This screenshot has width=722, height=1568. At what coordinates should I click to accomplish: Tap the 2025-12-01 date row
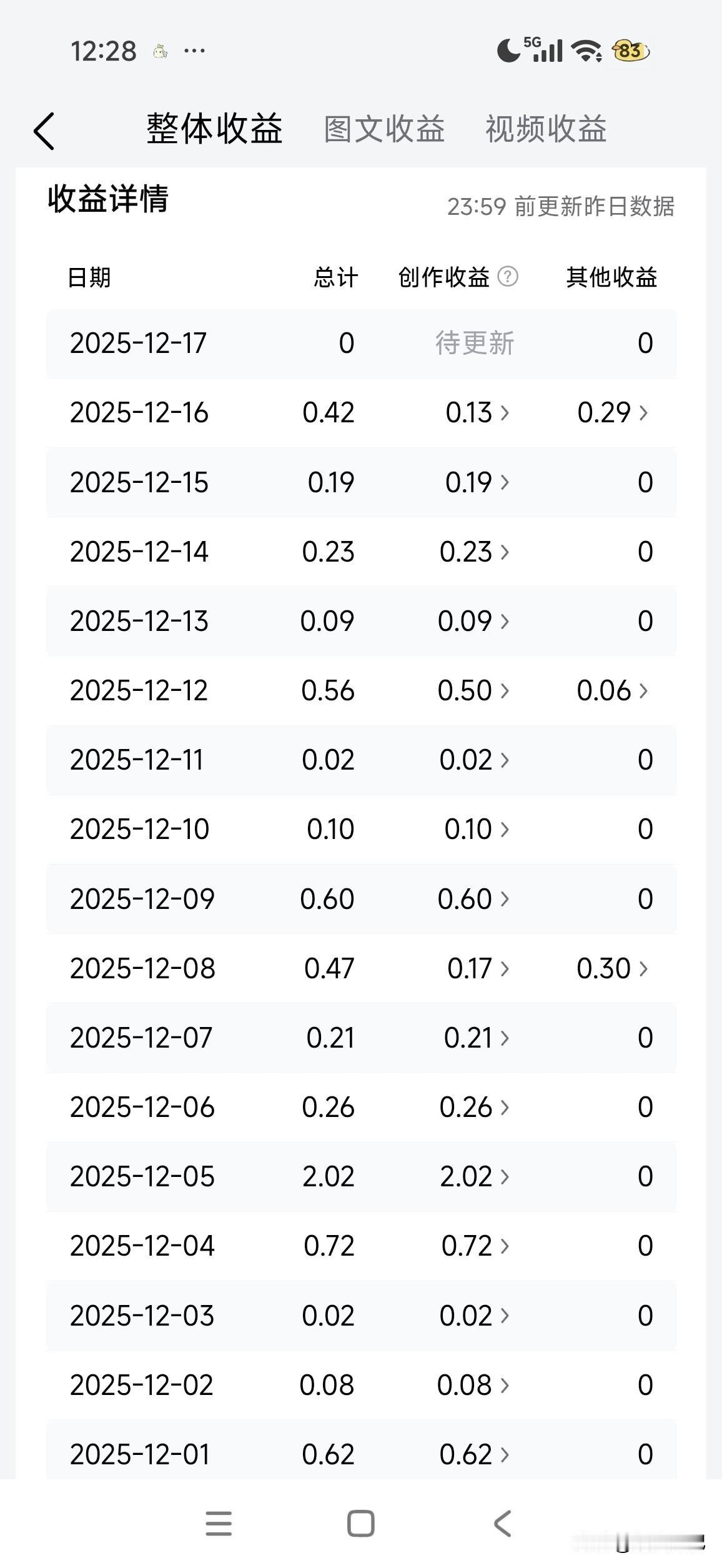[x=140, y=1454]
